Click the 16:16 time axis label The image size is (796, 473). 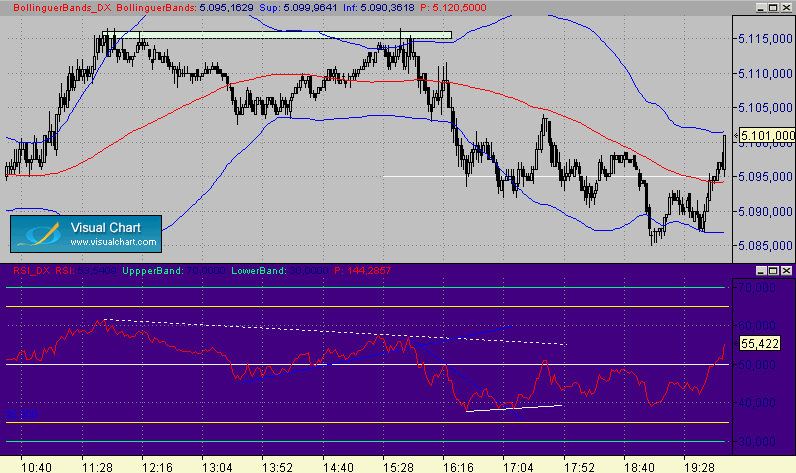458,467
